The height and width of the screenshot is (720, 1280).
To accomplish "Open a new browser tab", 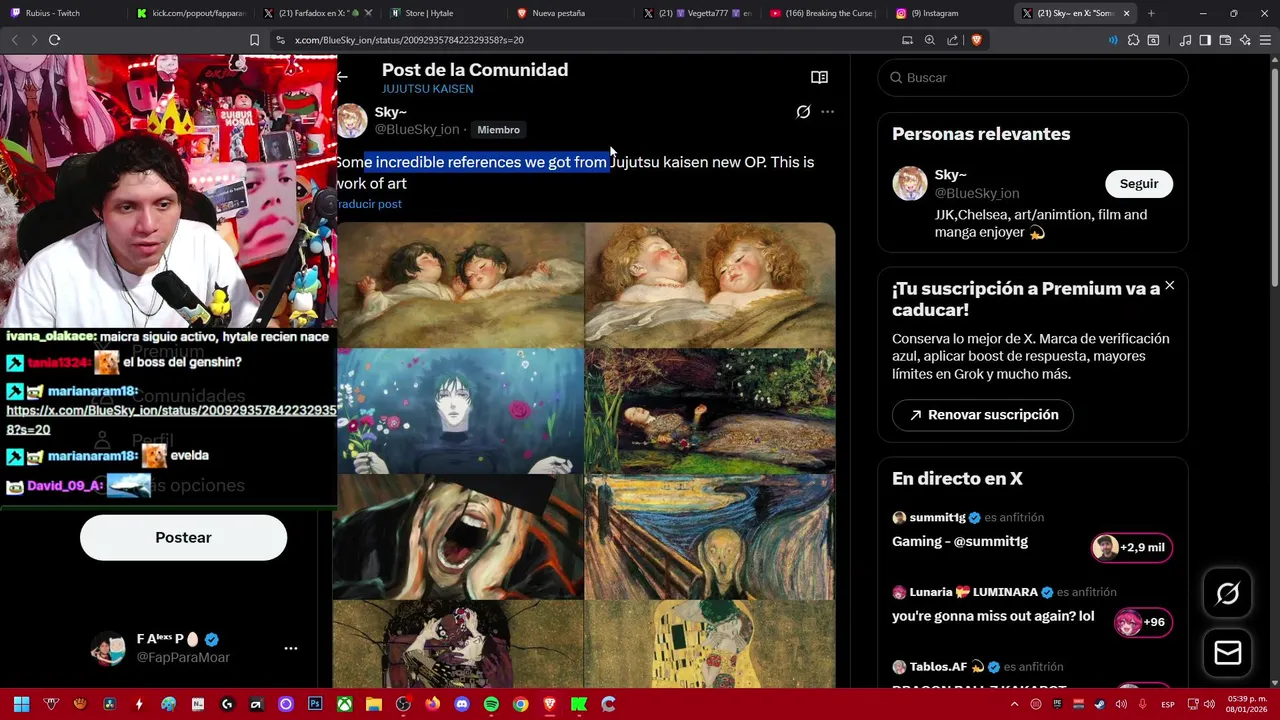I will (1151, 13).
